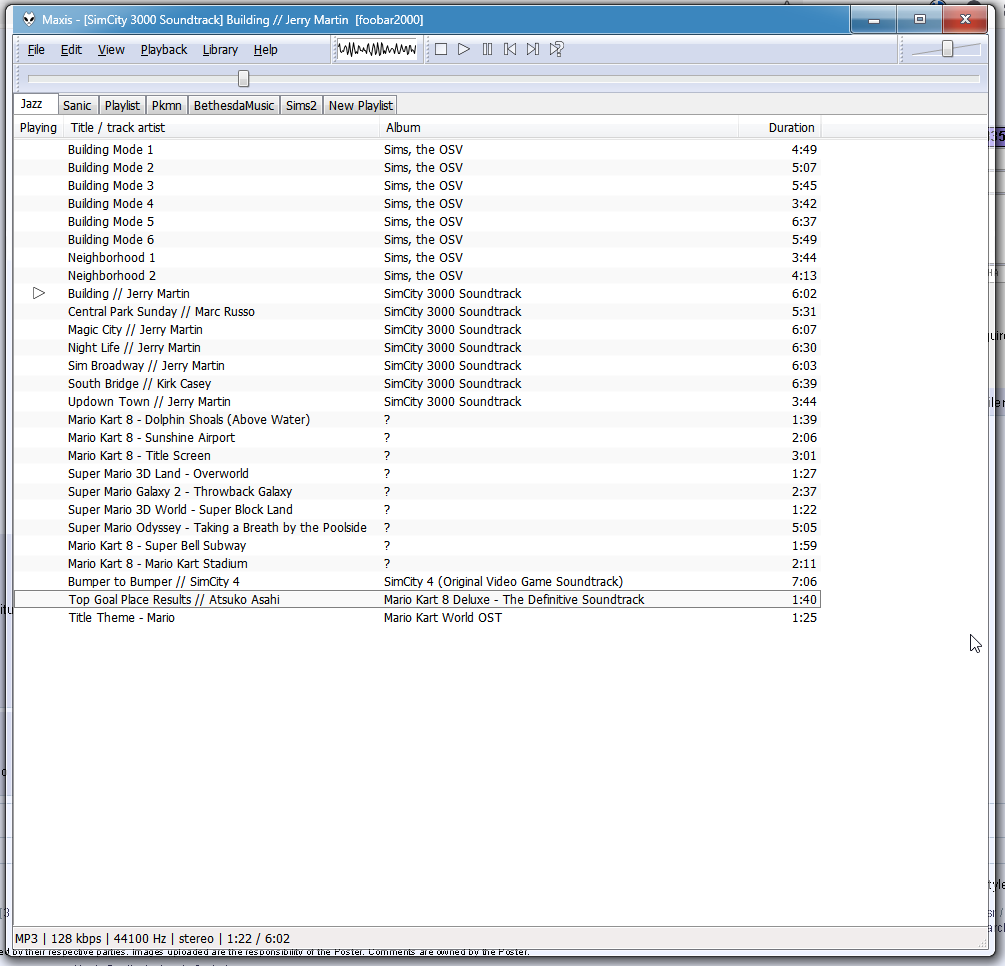Select Super Mario Odyssey - Taking a Breath by the Poolside
Screen dimensions: 1005x966
click(x=417, y=527)
